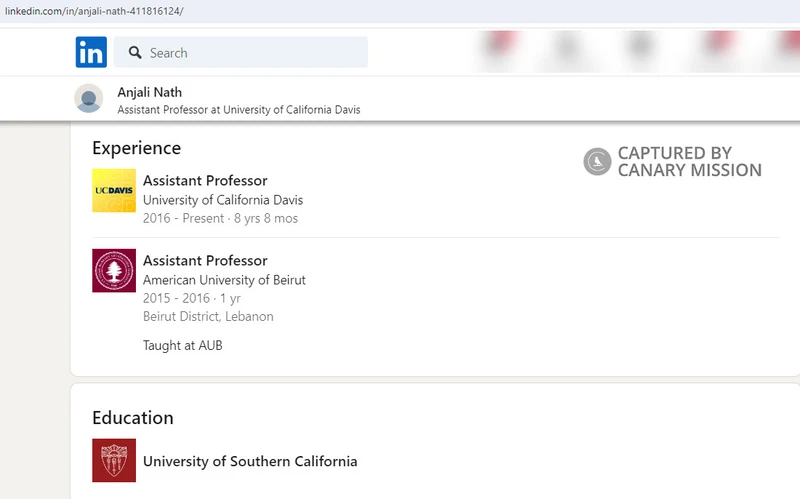Open University of Southern California school link
This screenshot has height=499, width=800.
(x=250, y=461)
